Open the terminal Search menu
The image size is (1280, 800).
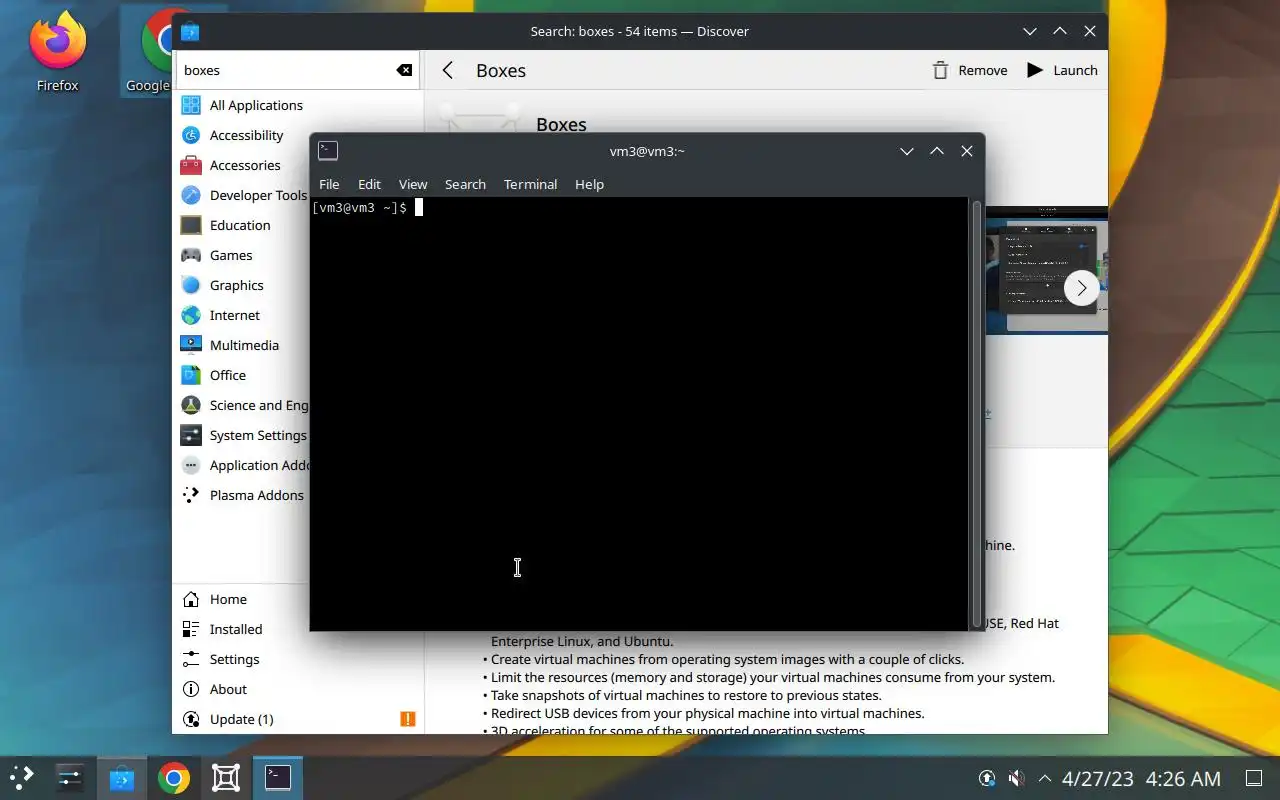click(465, 184)
